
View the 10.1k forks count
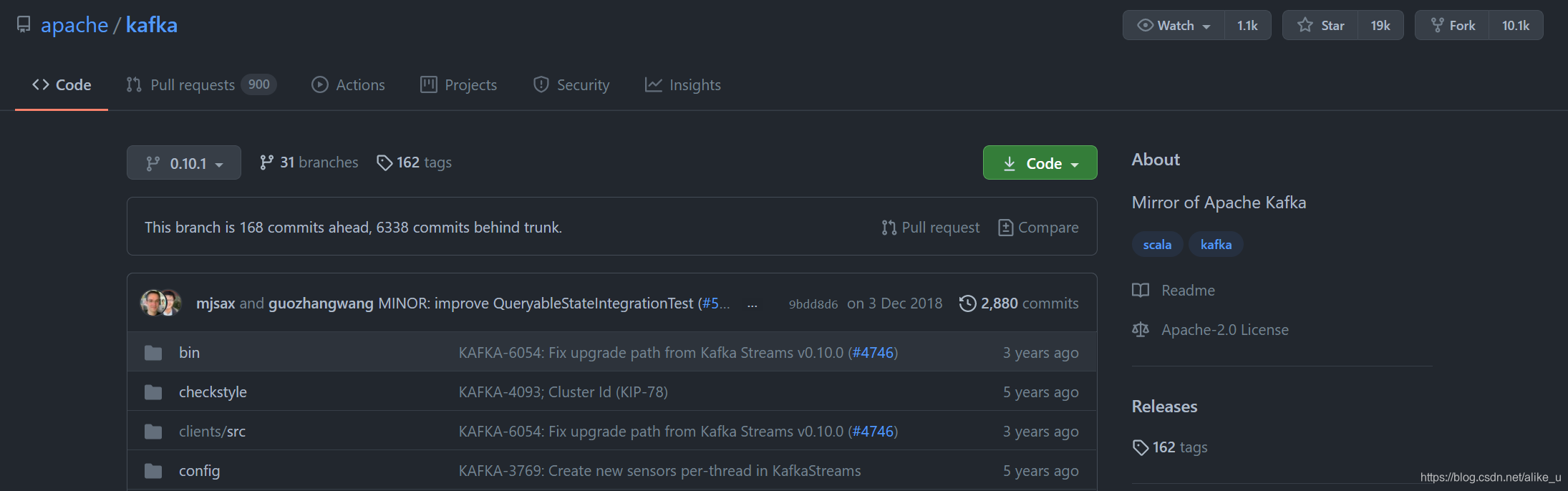pos(1516,25)
